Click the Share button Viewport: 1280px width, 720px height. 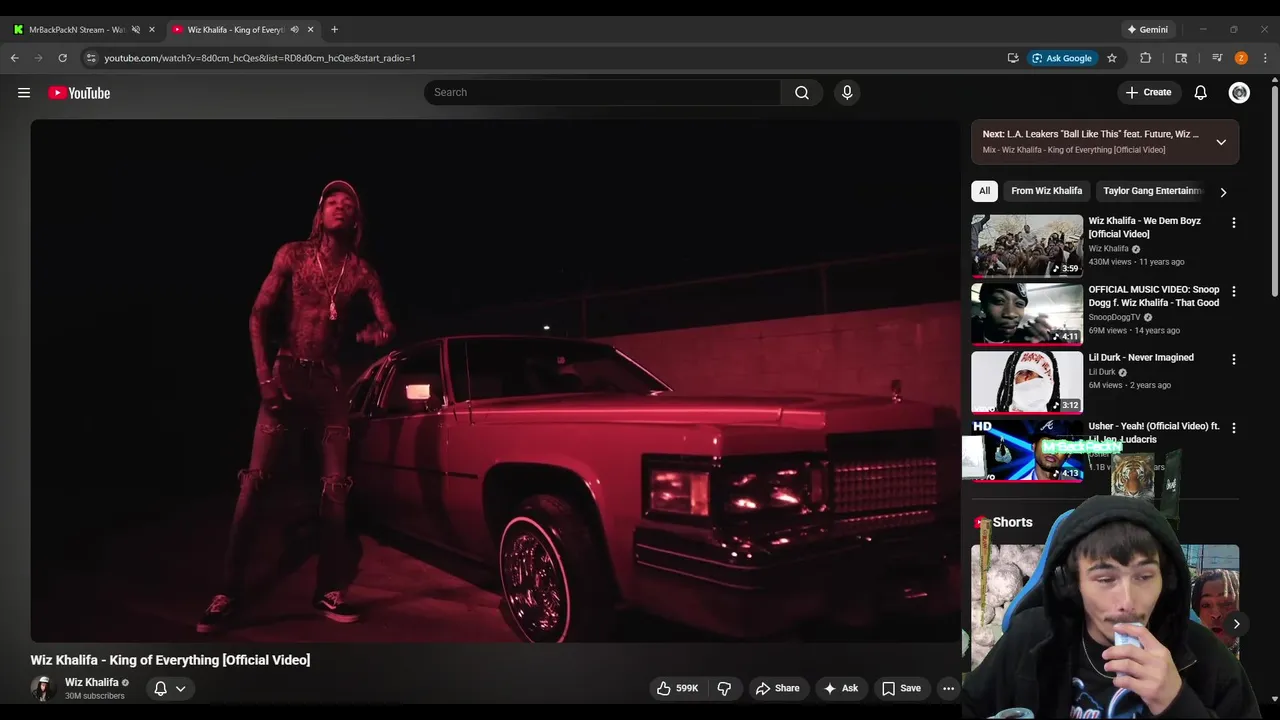[777, 688]
